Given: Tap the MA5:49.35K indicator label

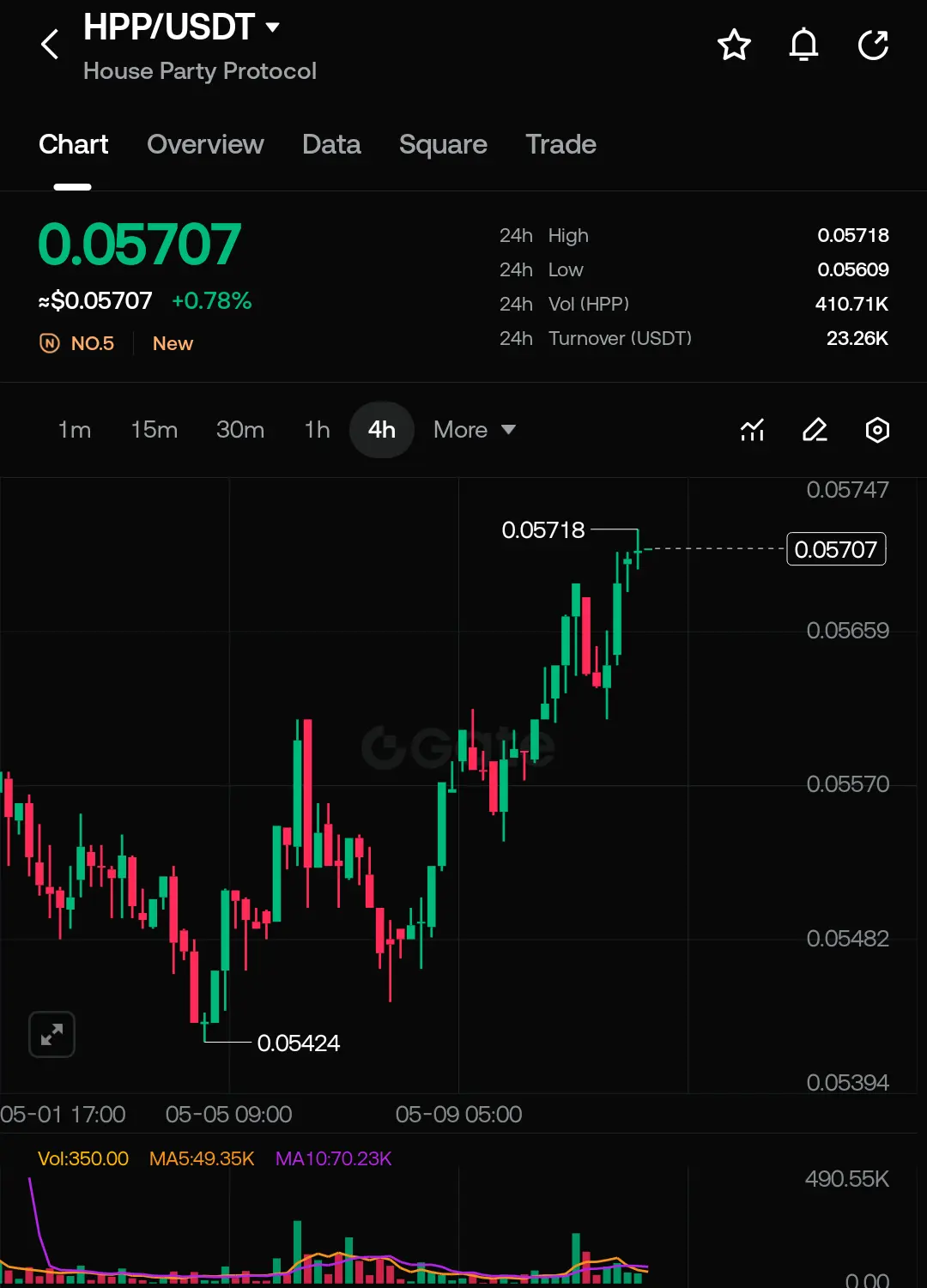Looking at the screenshot, I should pyautogui.click(x=202, y=1158).
